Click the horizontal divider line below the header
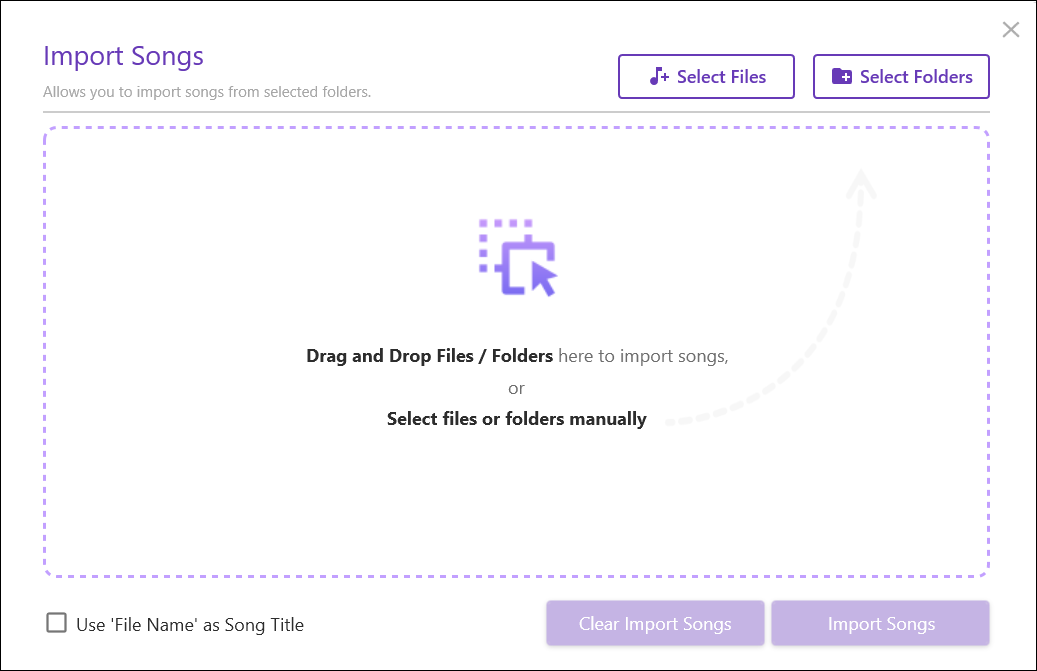Viewport: 1037px width, 671px height. (x=516, y=112)
